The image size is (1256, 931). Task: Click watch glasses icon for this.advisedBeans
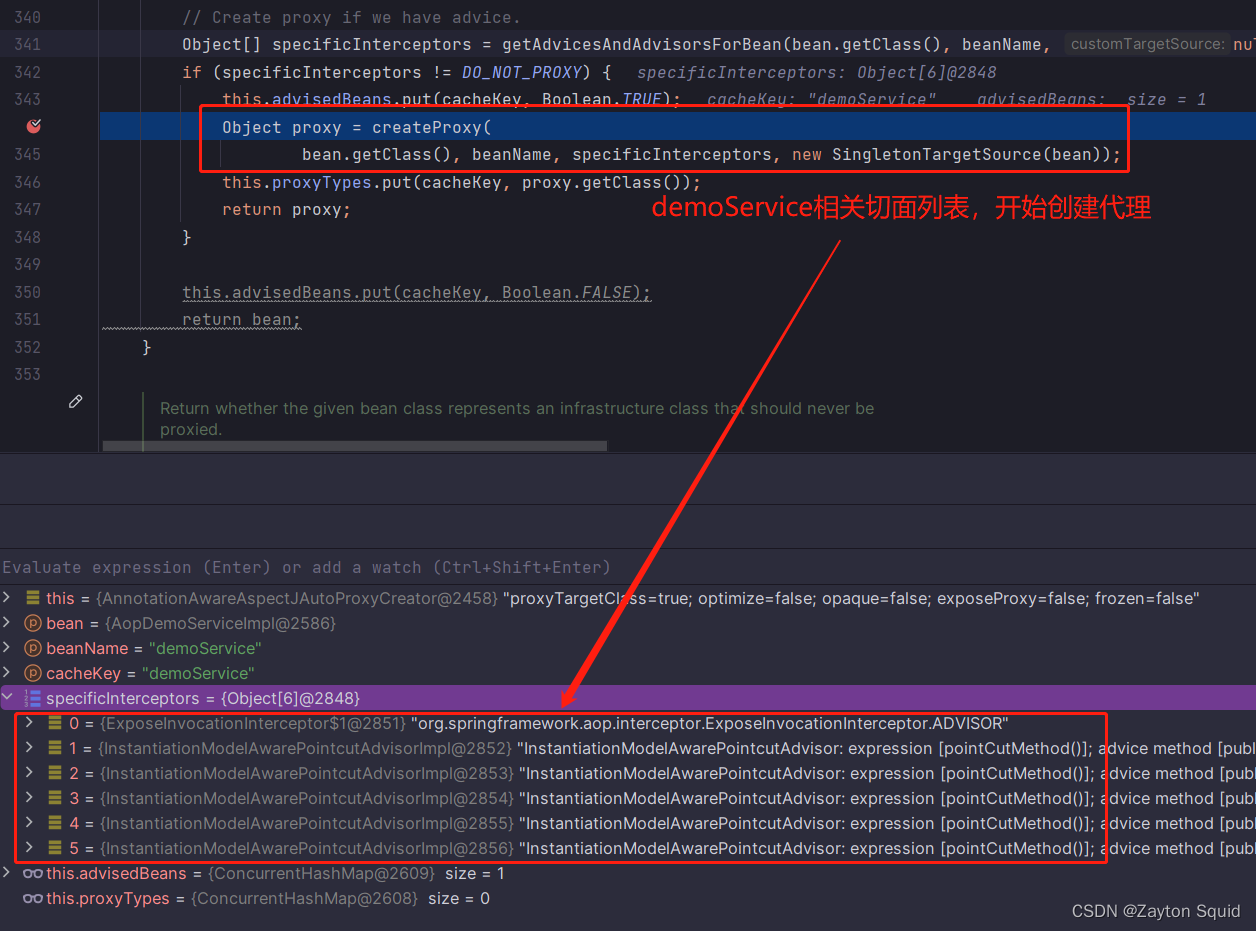pyautogui.click(x=33, y=873)
